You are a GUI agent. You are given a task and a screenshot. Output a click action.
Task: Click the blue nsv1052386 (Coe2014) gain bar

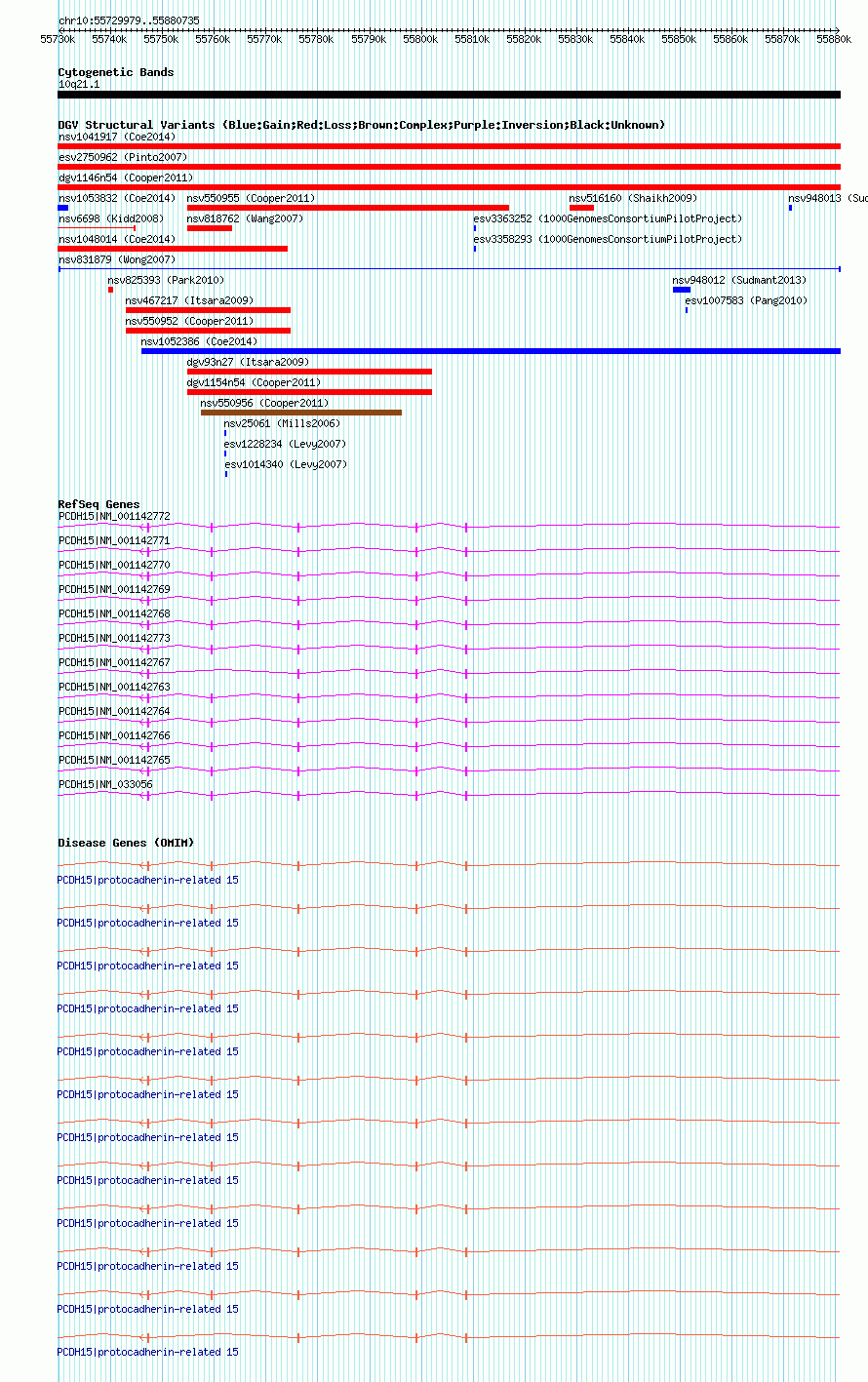[x=491, y=351]
